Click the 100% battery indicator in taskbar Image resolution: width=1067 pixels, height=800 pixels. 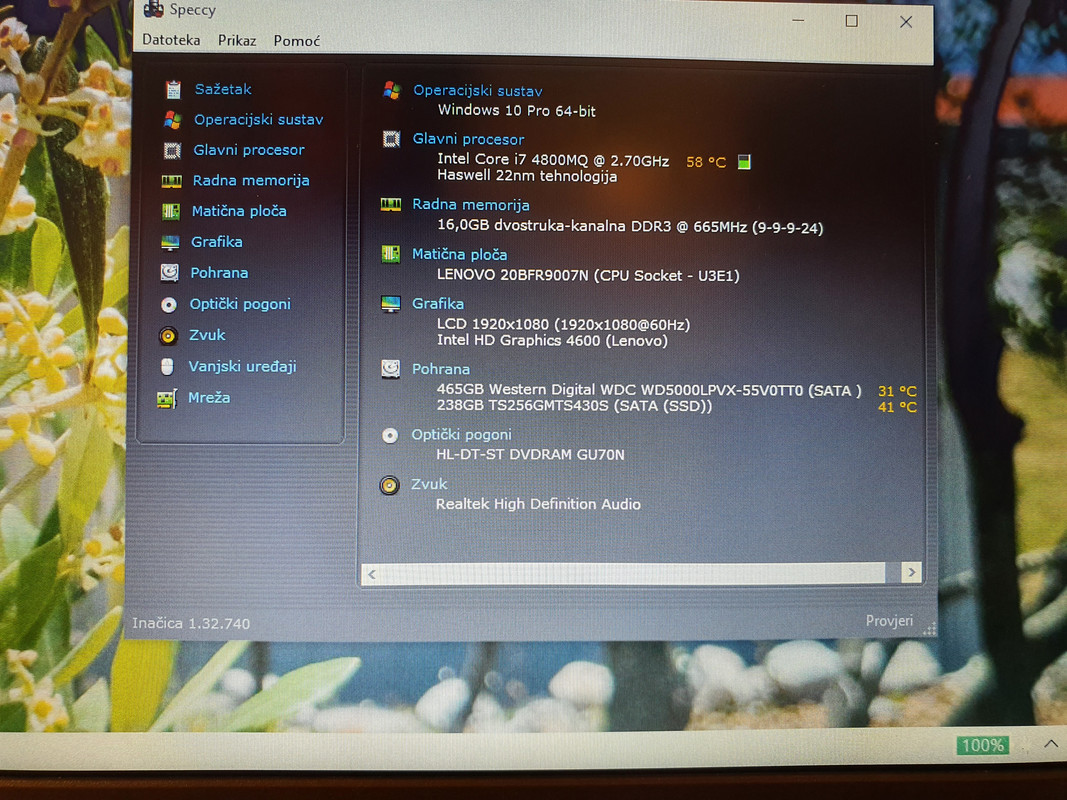click(983, 746)
